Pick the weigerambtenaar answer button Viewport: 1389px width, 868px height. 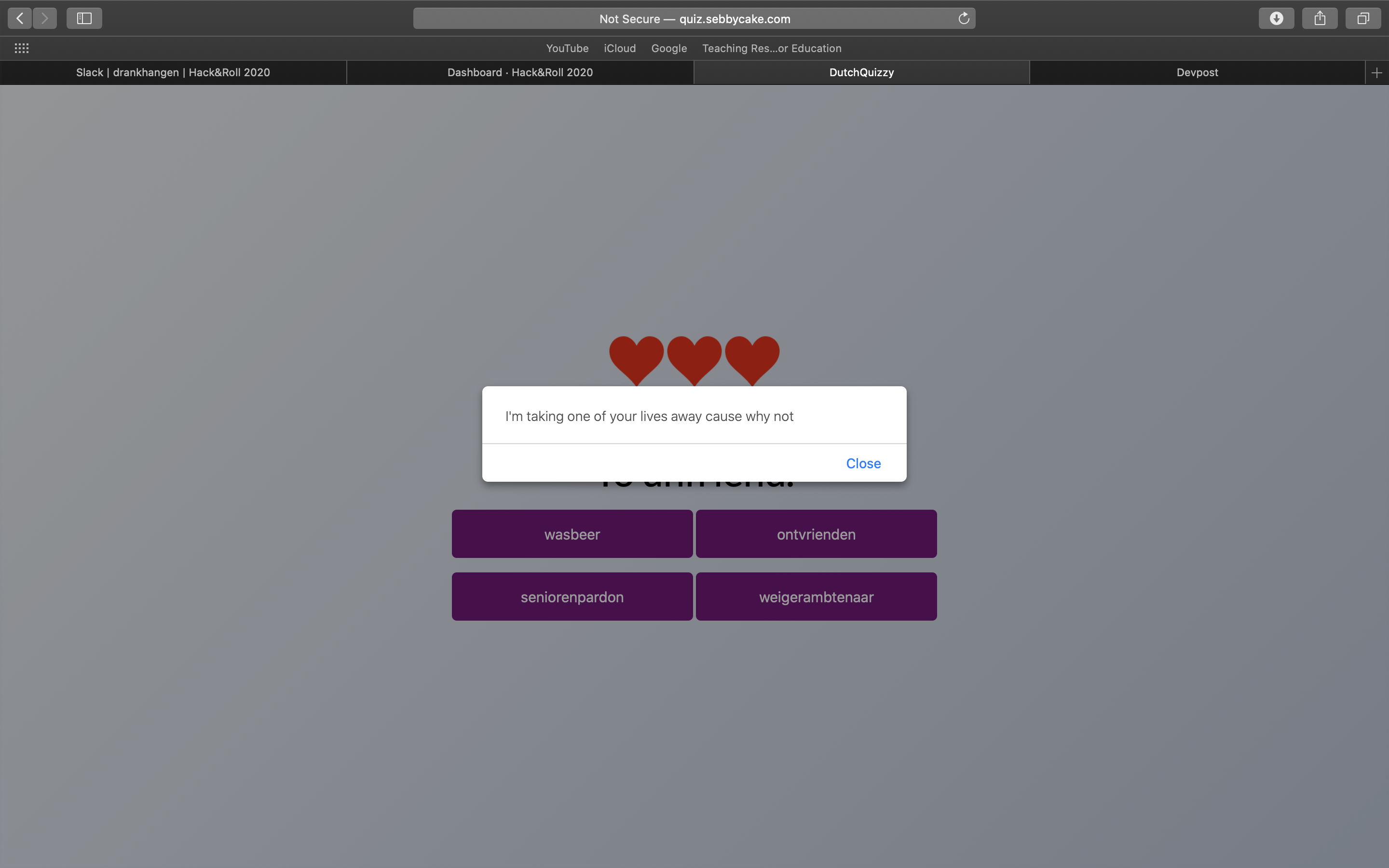[816, 597]
